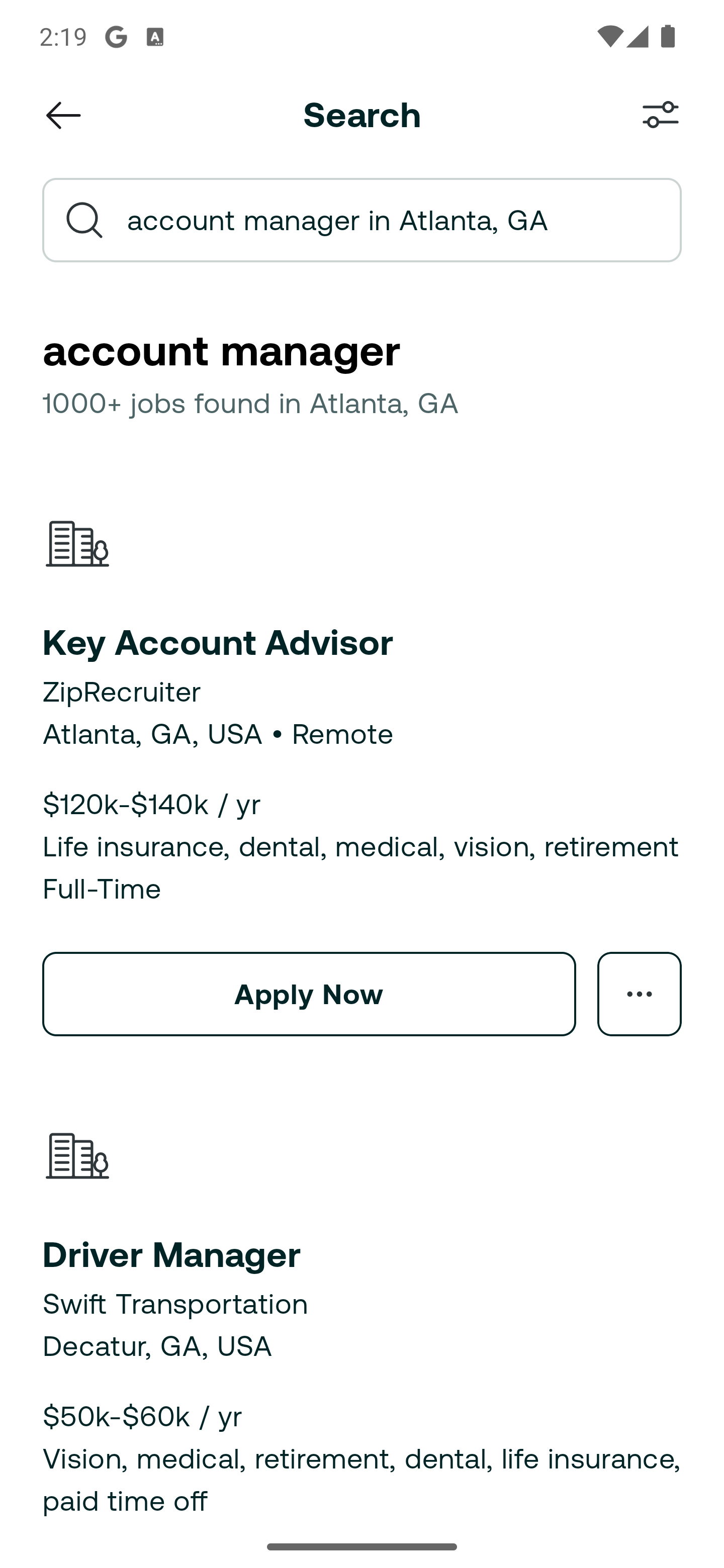
Task: Open the Driver Manager job listing
Action: tap(171, 1255)
